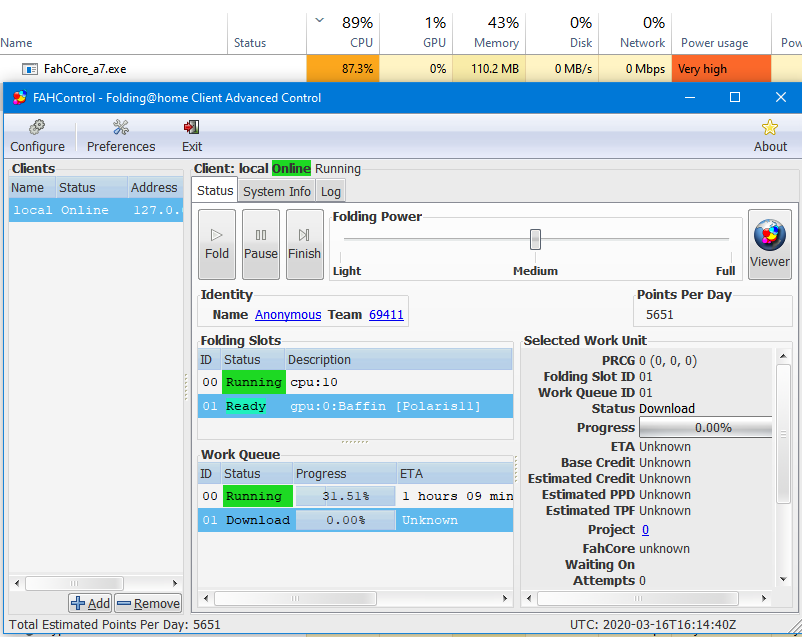Click the Work Queue Progress column header
This screenshot has width=802, height=637.
(x=344, y=474)
